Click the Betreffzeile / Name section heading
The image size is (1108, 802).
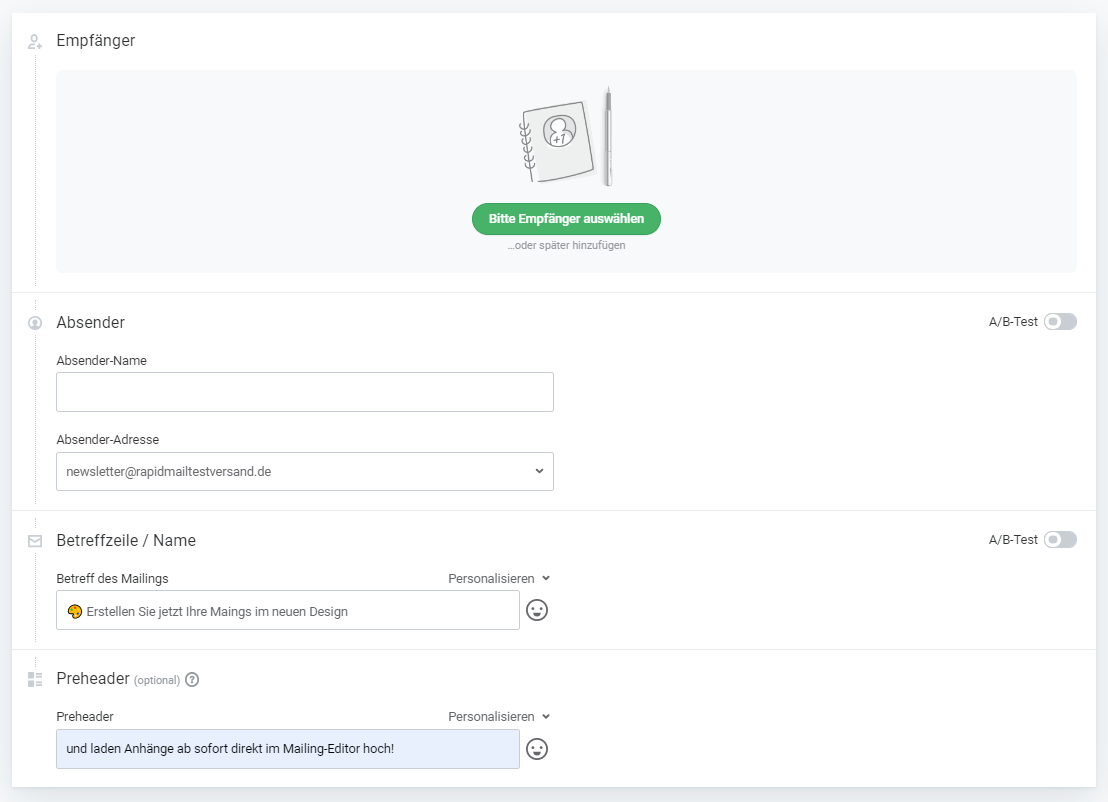tap(126, 541)
